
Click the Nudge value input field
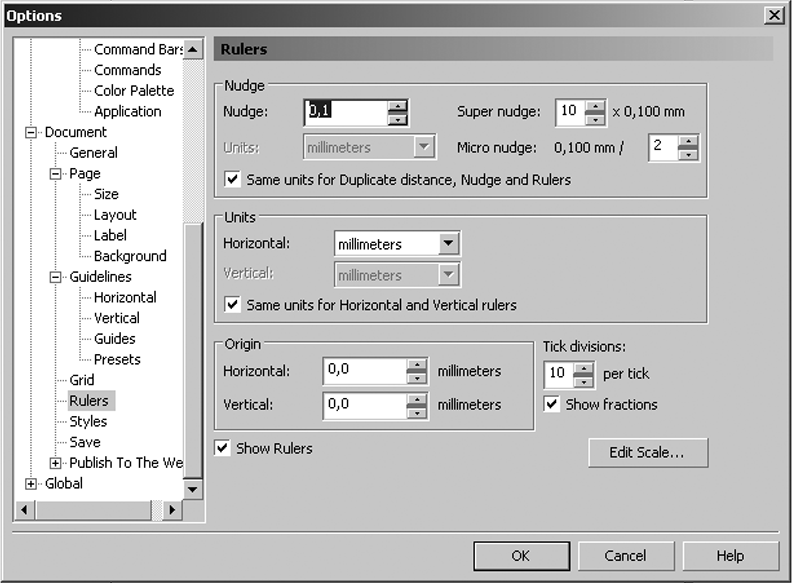(346, 112)
